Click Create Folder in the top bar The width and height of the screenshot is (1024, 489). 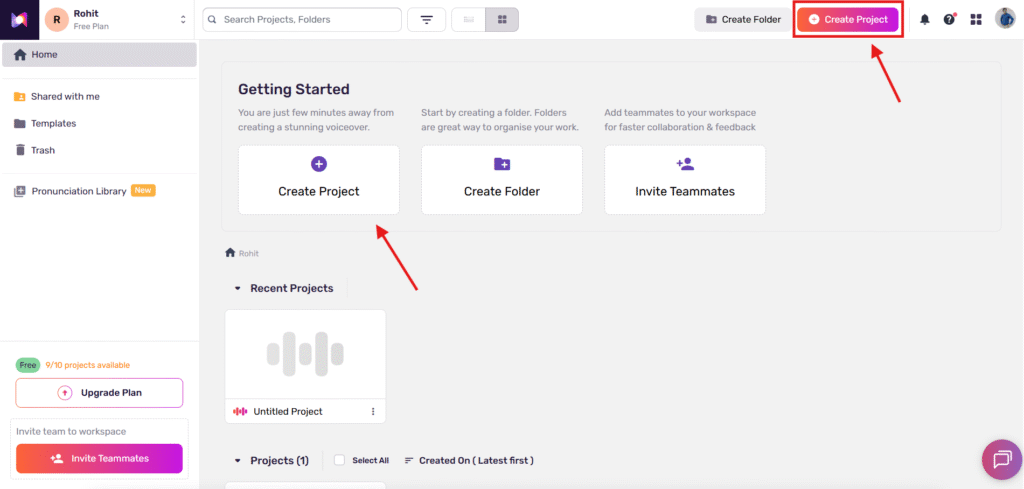(x=743, y=20)
